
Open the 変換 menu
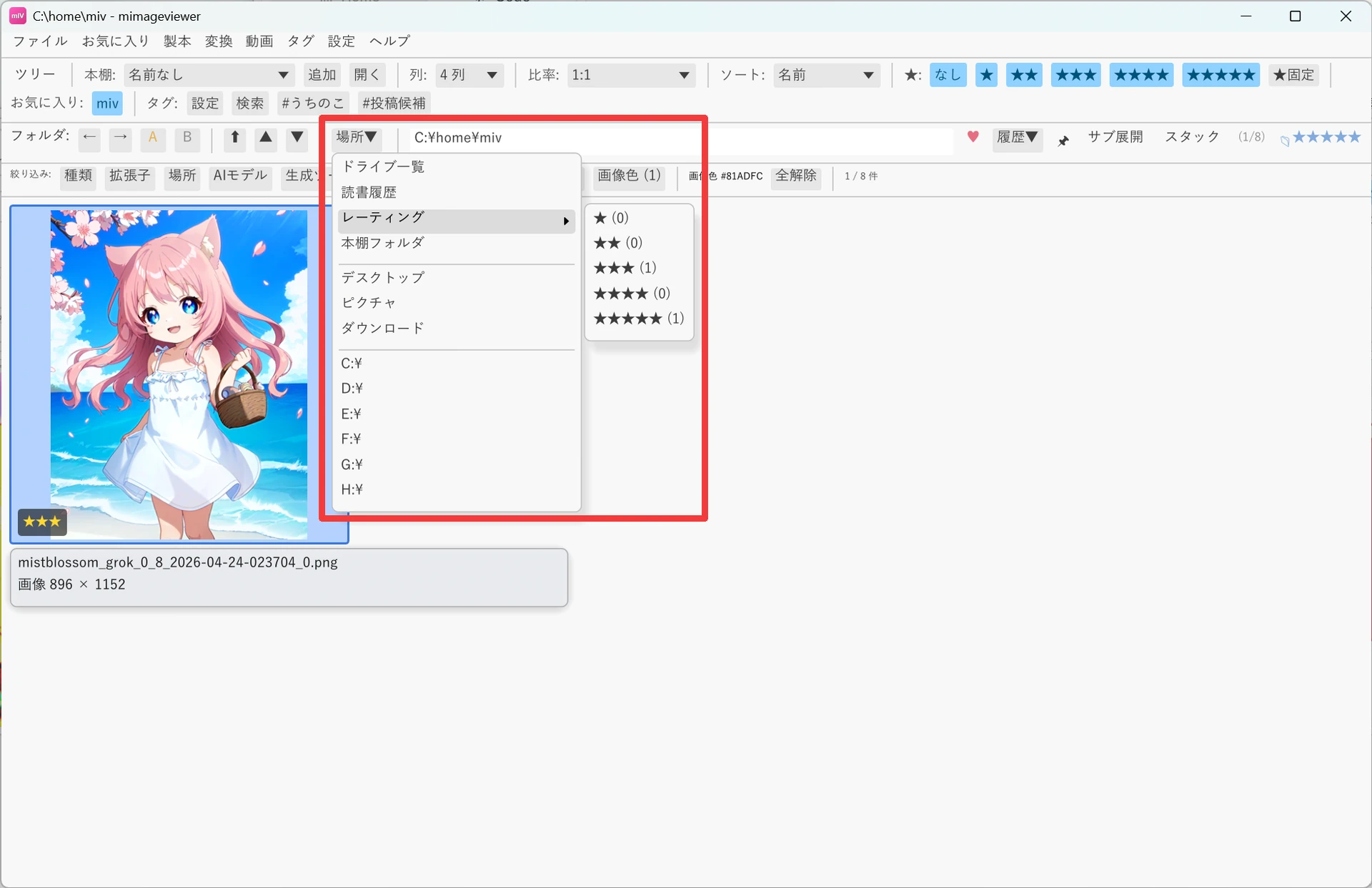pos(219,41)
